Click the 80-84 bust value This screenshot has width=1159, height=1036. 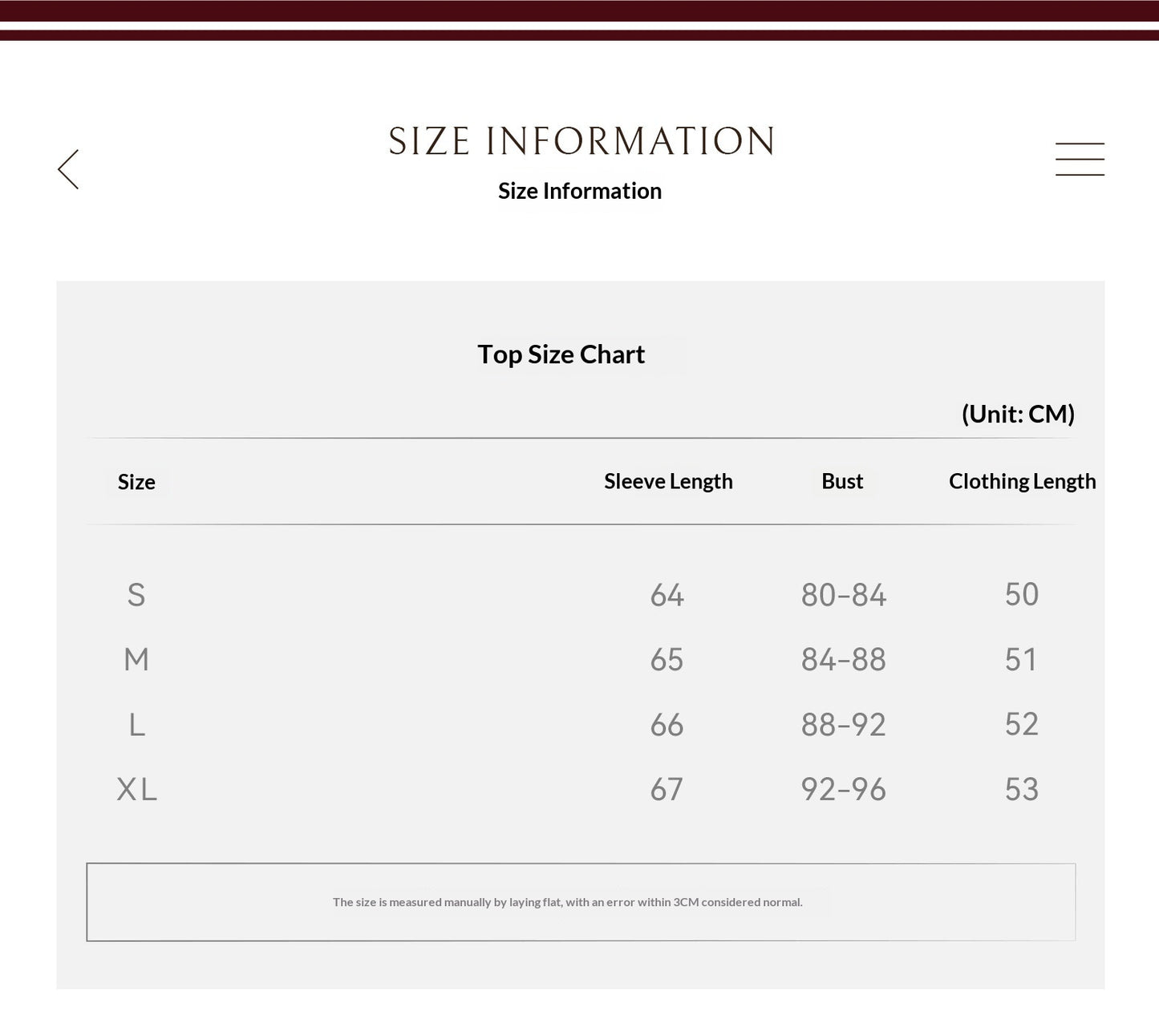(843, 595)
